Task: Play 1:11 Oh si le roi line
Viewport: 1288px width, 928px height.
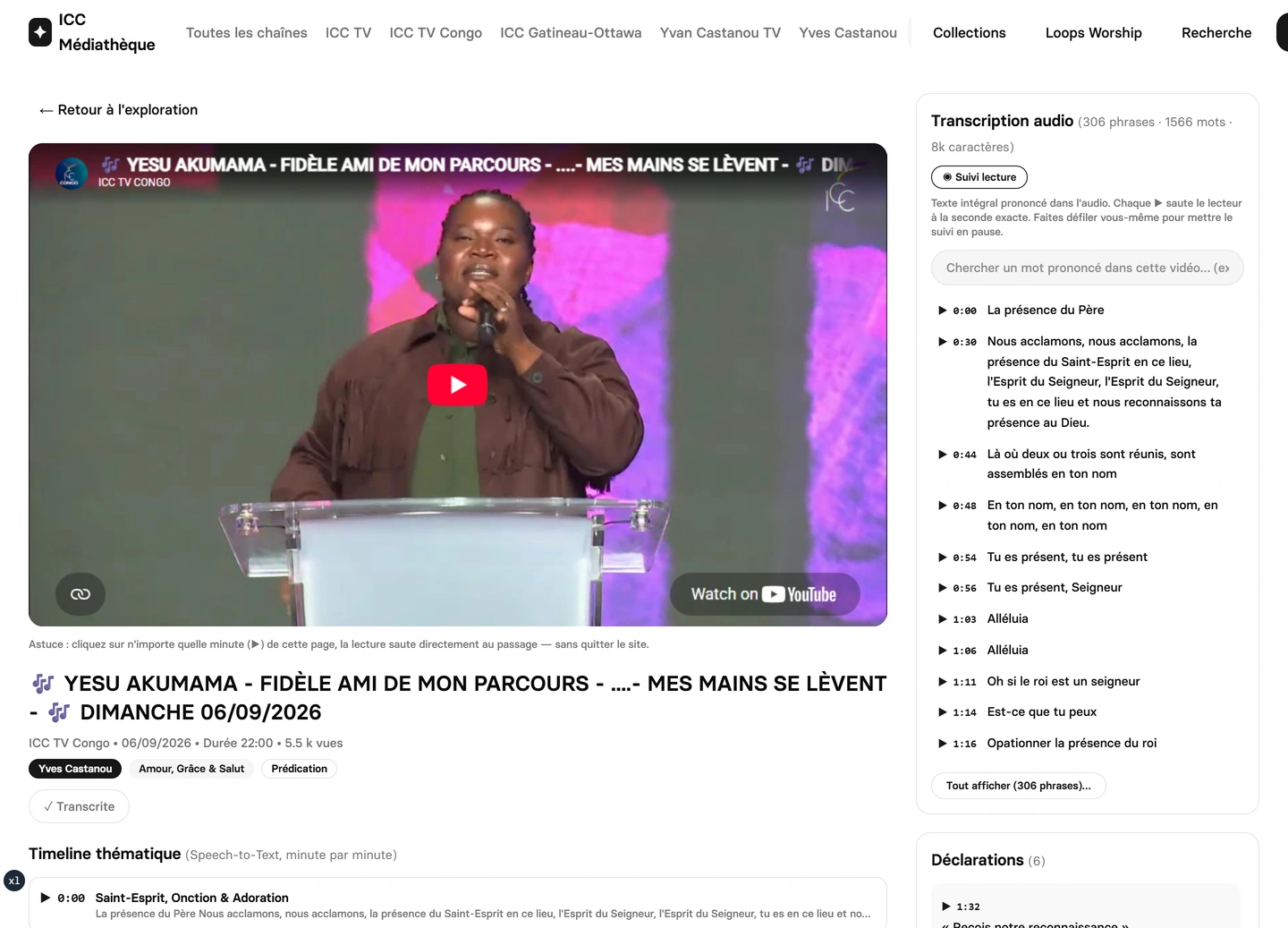Action: [1087, 682]
